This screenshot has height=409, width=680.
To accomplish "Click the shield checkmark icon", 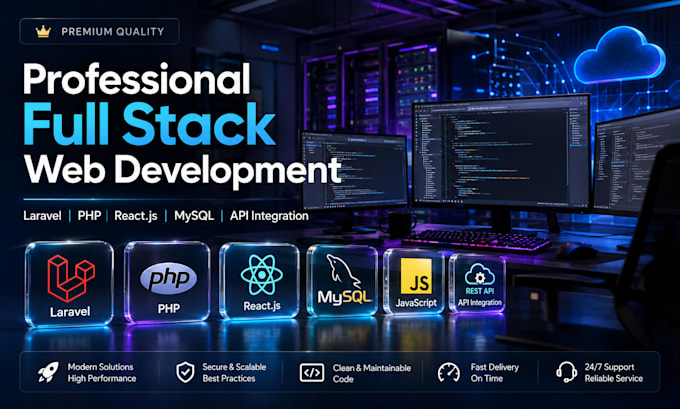I will 185,372.
